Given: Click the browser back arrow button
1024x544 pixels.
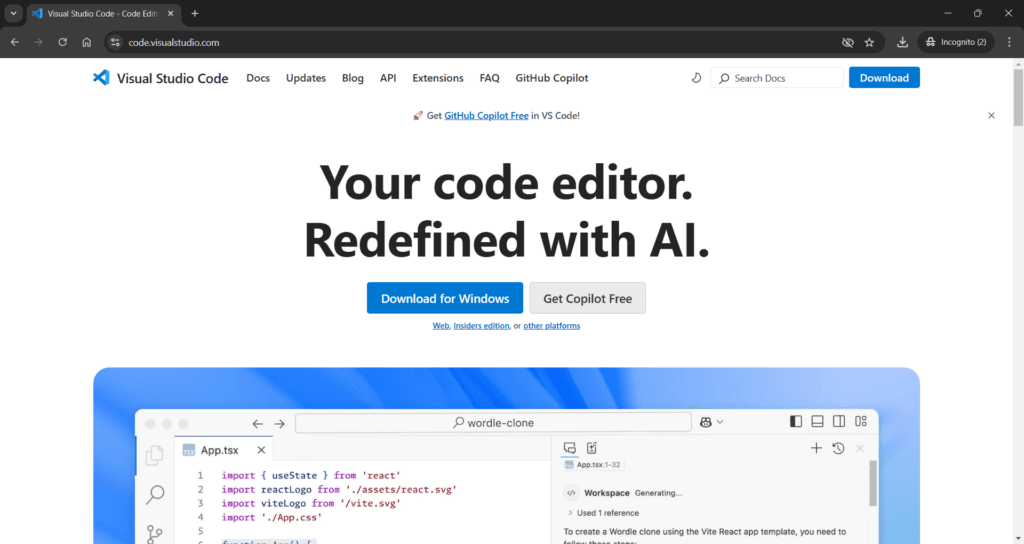Looking at the screenshot, I should tap(15, 42).
